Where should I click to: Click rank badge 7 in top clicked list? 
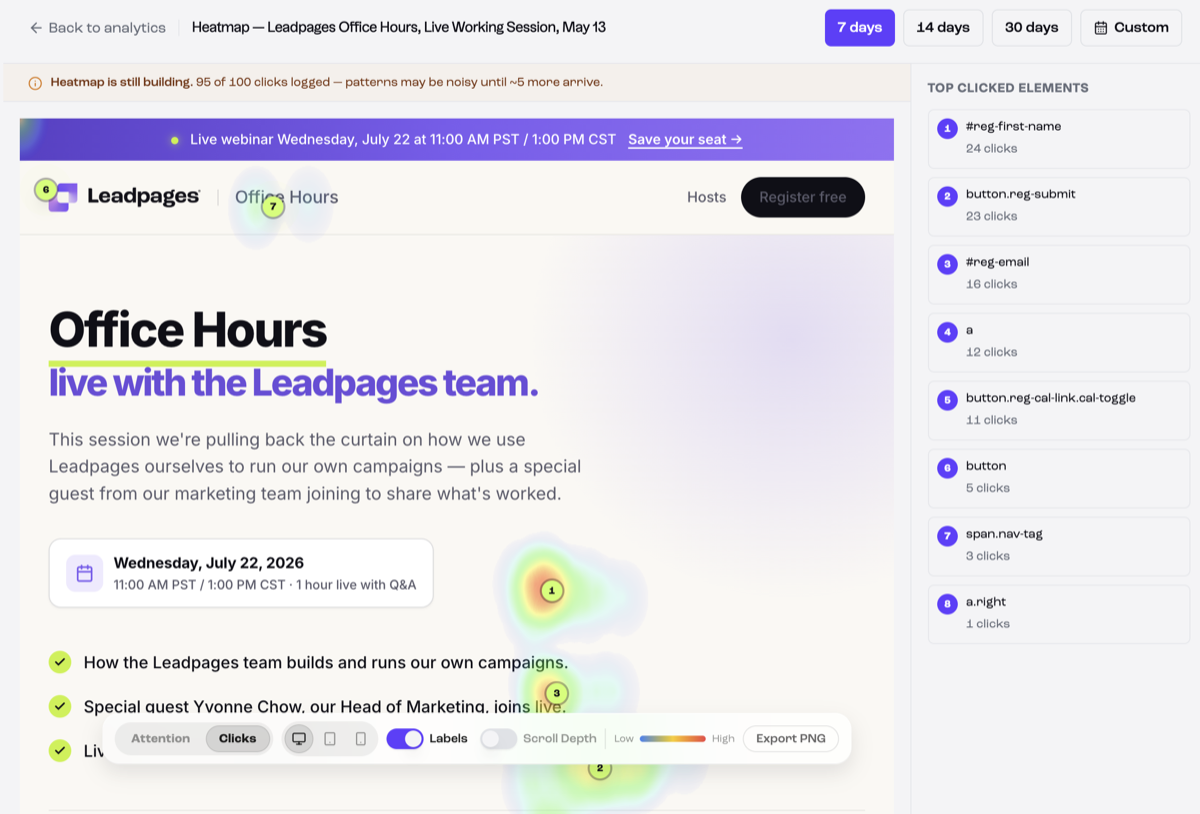click(947, 536)
